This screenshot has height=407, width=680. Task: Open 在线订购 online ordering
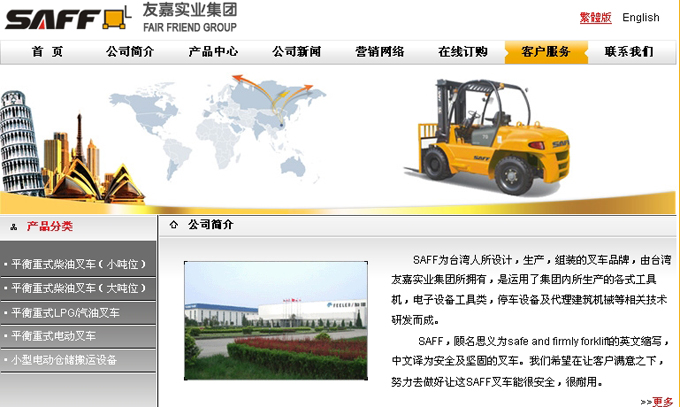pyautogui.click(x=463, y=52)
